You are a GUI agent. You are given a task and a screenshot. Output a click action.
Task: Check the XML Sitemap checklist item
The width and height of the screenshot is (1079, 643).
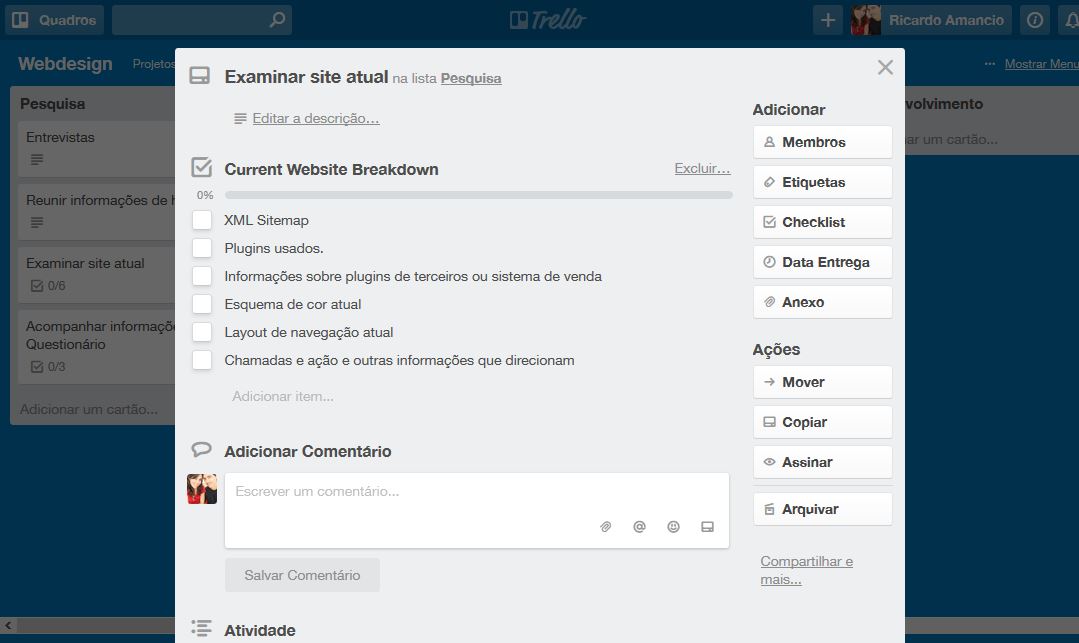pyautogui.click(x=202, y=220)
